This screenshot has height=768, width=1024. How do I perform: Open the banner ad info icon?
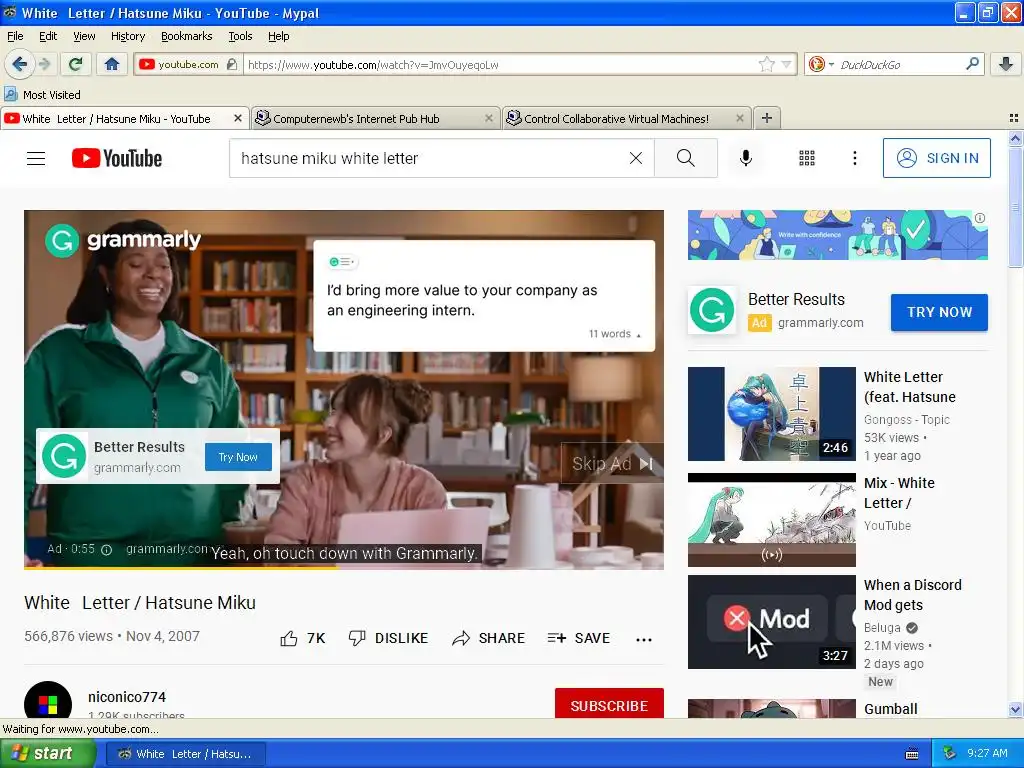980,218
